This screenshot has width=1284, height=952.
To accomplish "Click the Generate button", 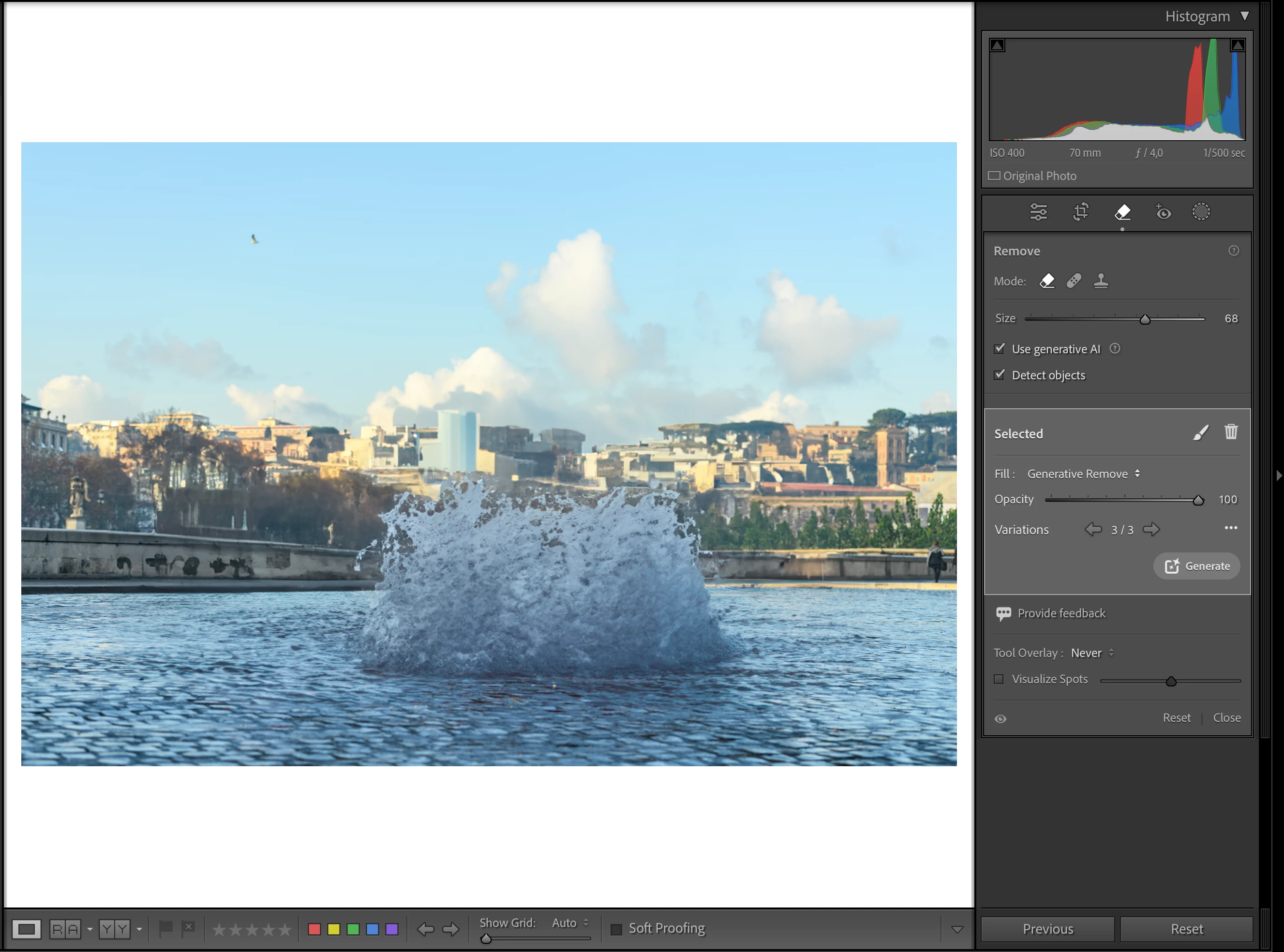I will pyautogui.click(x=1196, y=566).
